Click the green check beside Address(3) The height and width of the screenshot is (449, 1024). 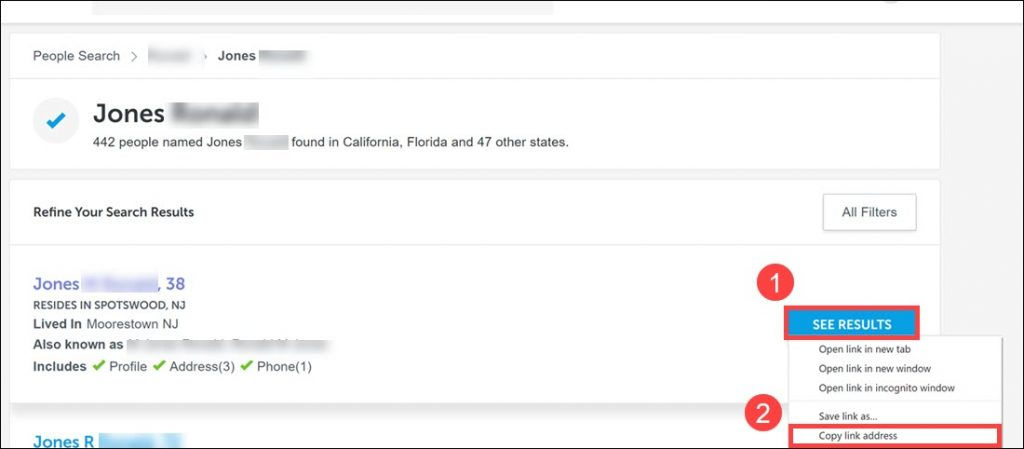tap(159, 367)
